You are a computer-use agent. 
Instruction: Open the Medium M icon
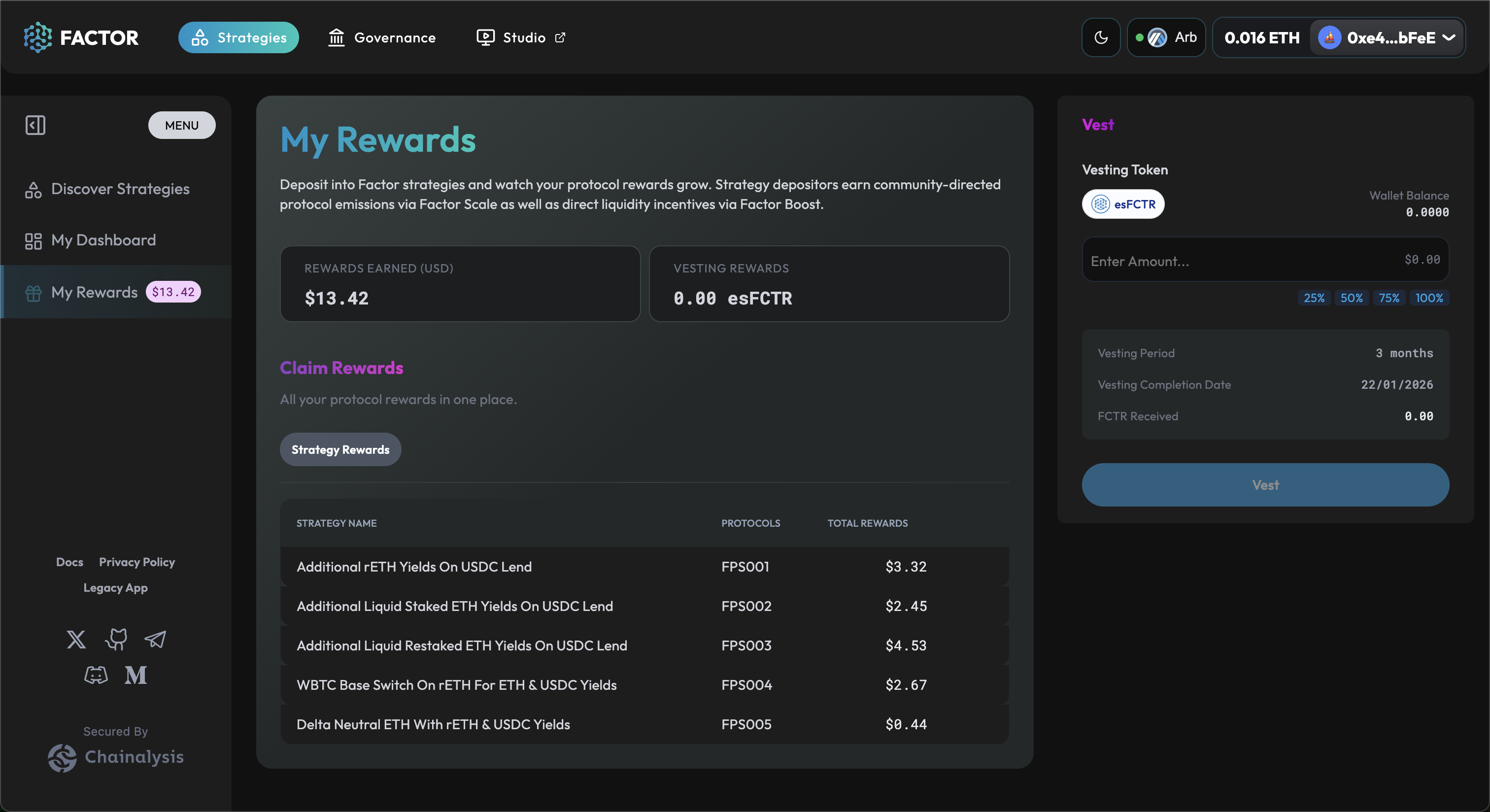(x=136, y=675)
